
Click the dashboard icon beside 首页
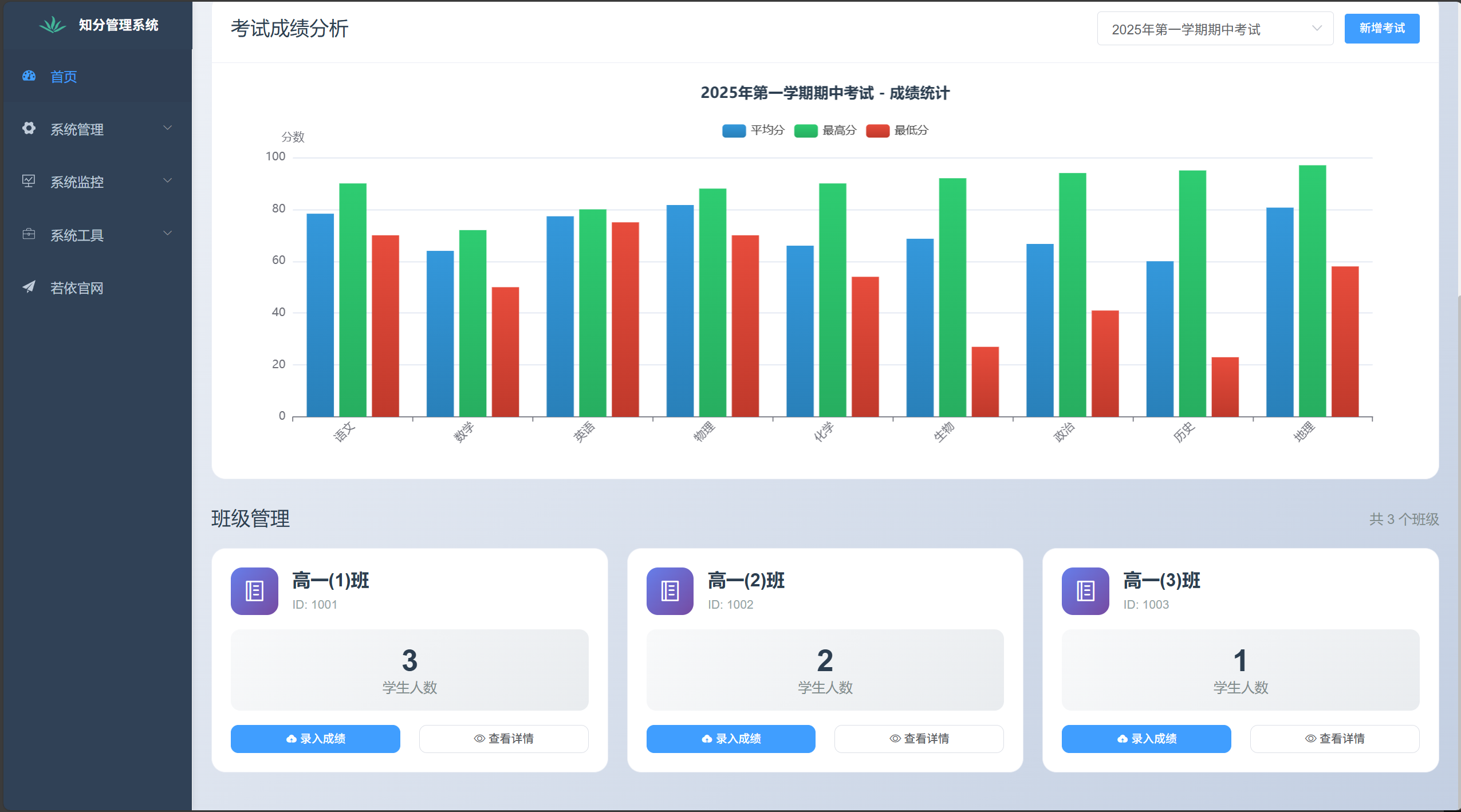point(29,76)
